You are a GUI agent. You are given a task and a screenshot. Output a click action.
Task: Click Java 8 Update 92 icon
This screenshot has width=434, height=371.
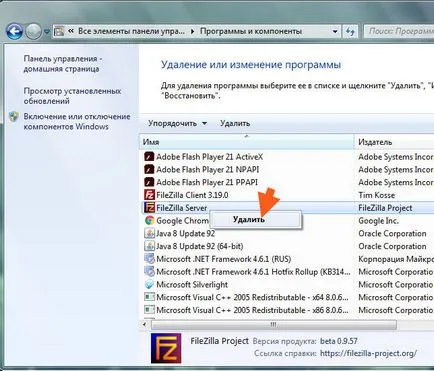[x=149, y=233]
